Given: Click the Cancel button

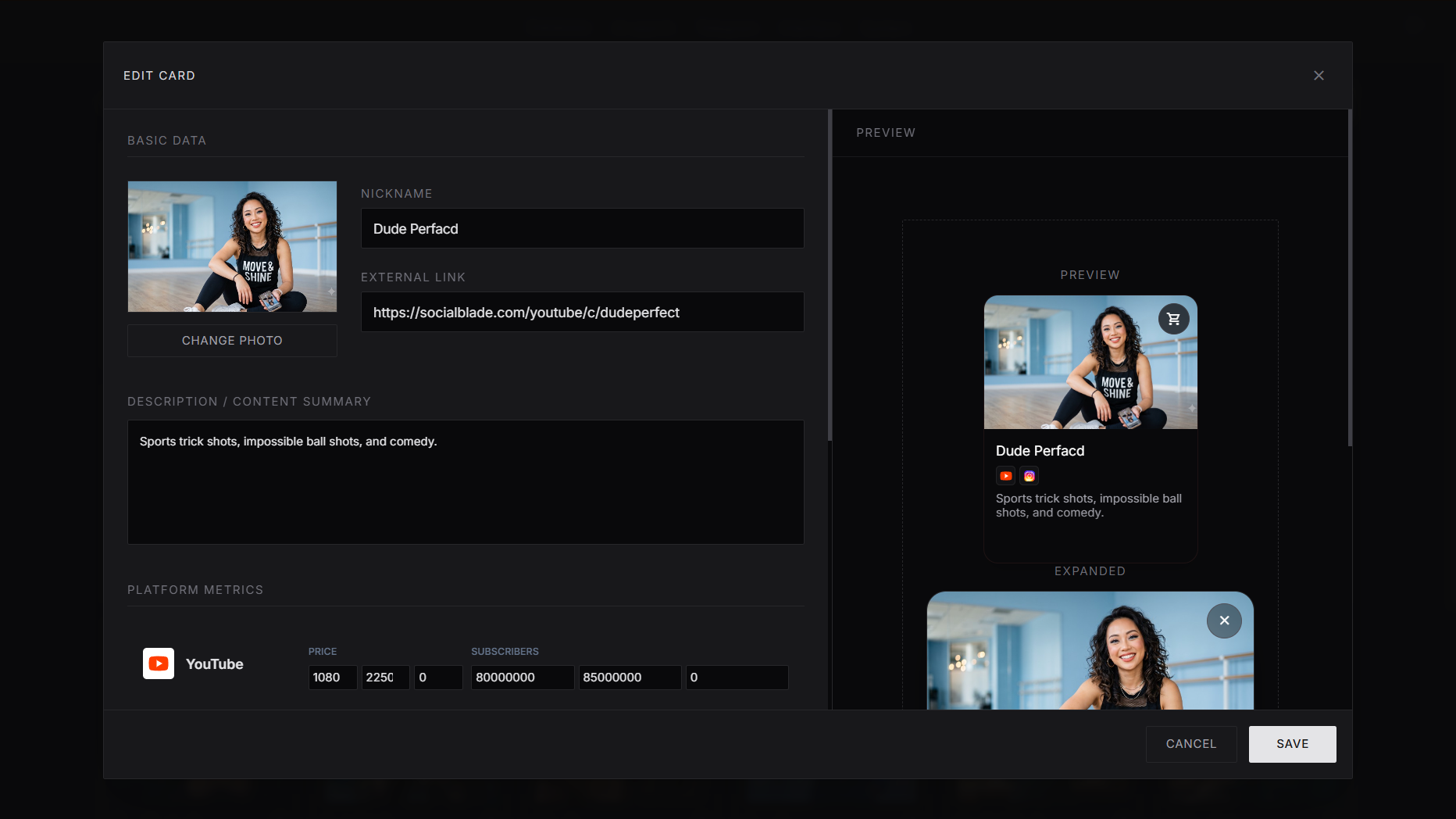Looking at the screenshot, I should pos(1191,744).
